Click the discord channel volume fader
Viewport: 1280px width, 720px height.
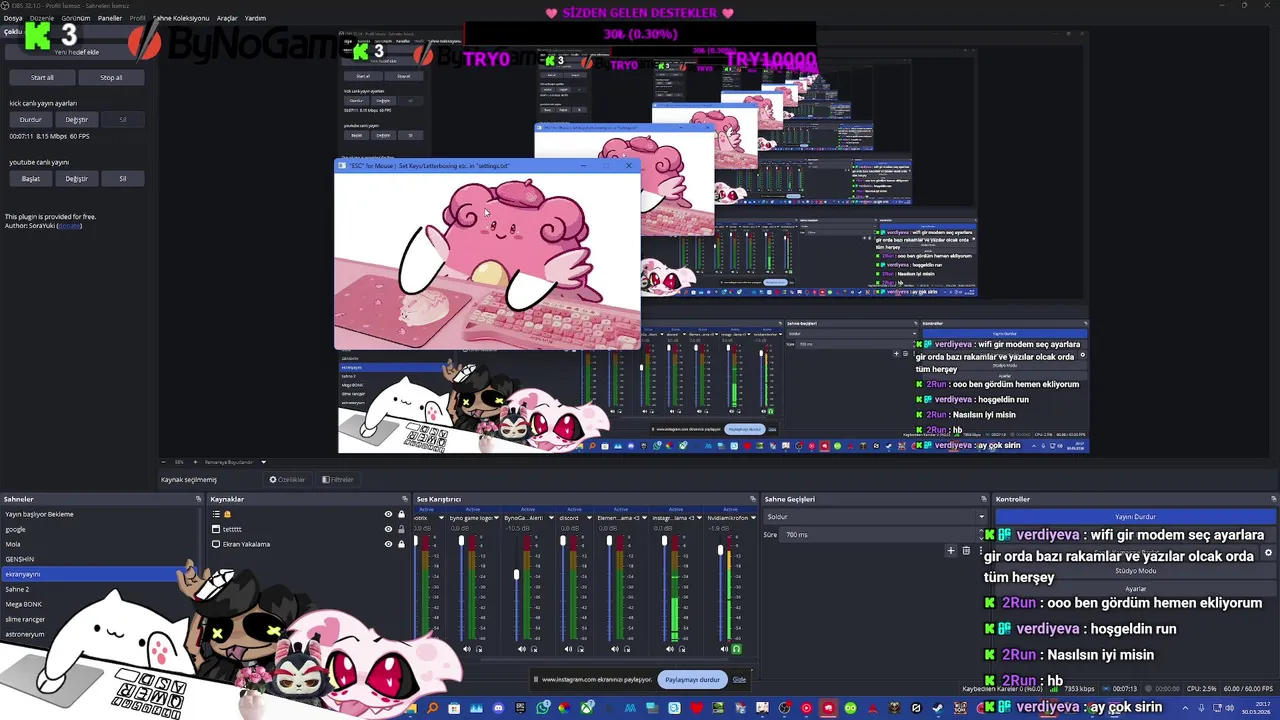(563, 540)
